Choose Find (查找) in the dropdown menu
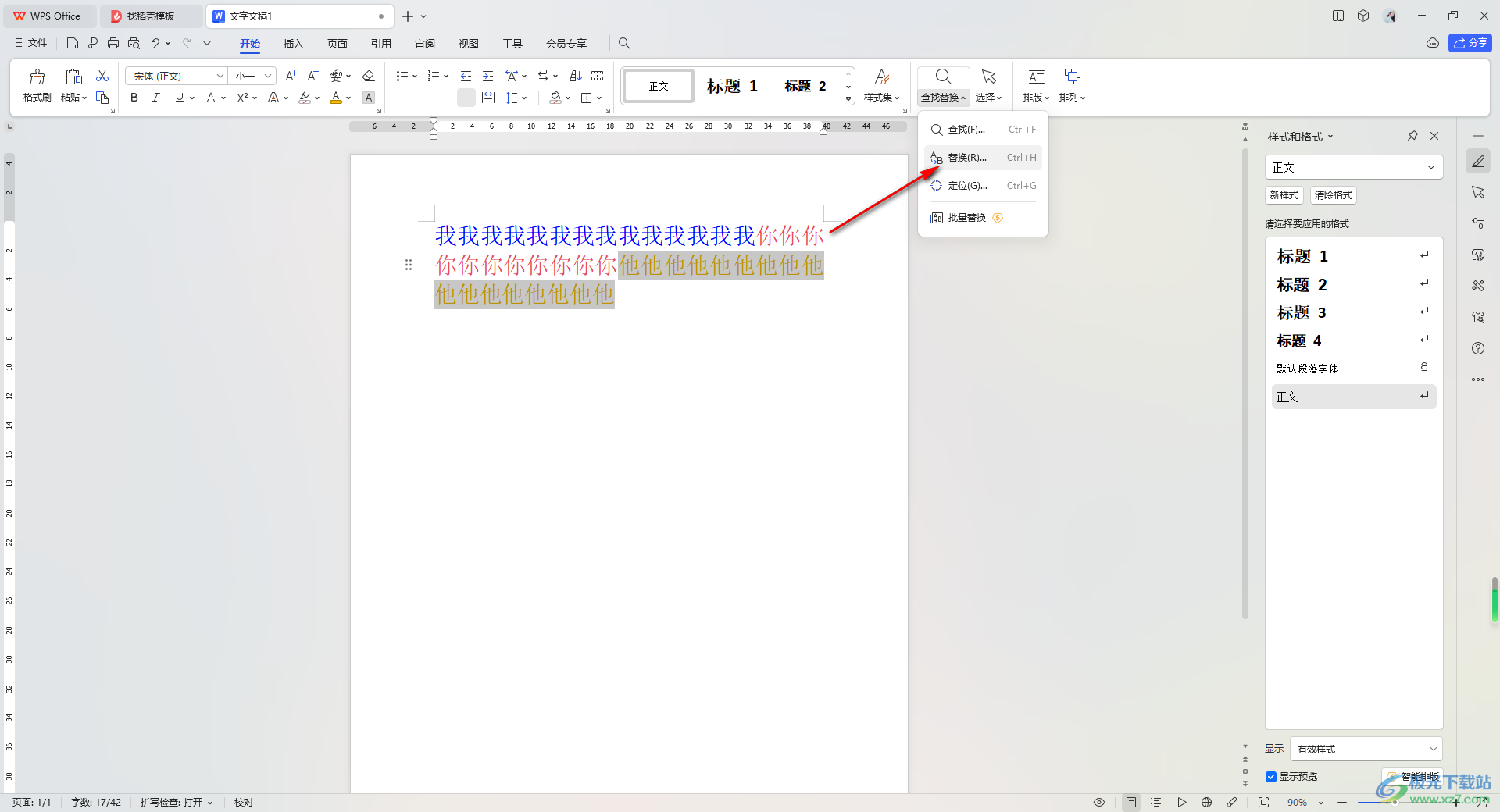This screenshot has width=1500, height=812. tap(983, 130)
